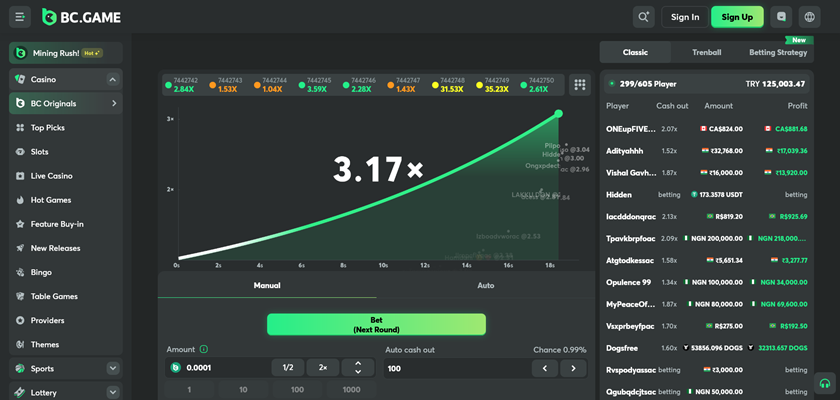Halve the bet amount with 1/2

287,368
